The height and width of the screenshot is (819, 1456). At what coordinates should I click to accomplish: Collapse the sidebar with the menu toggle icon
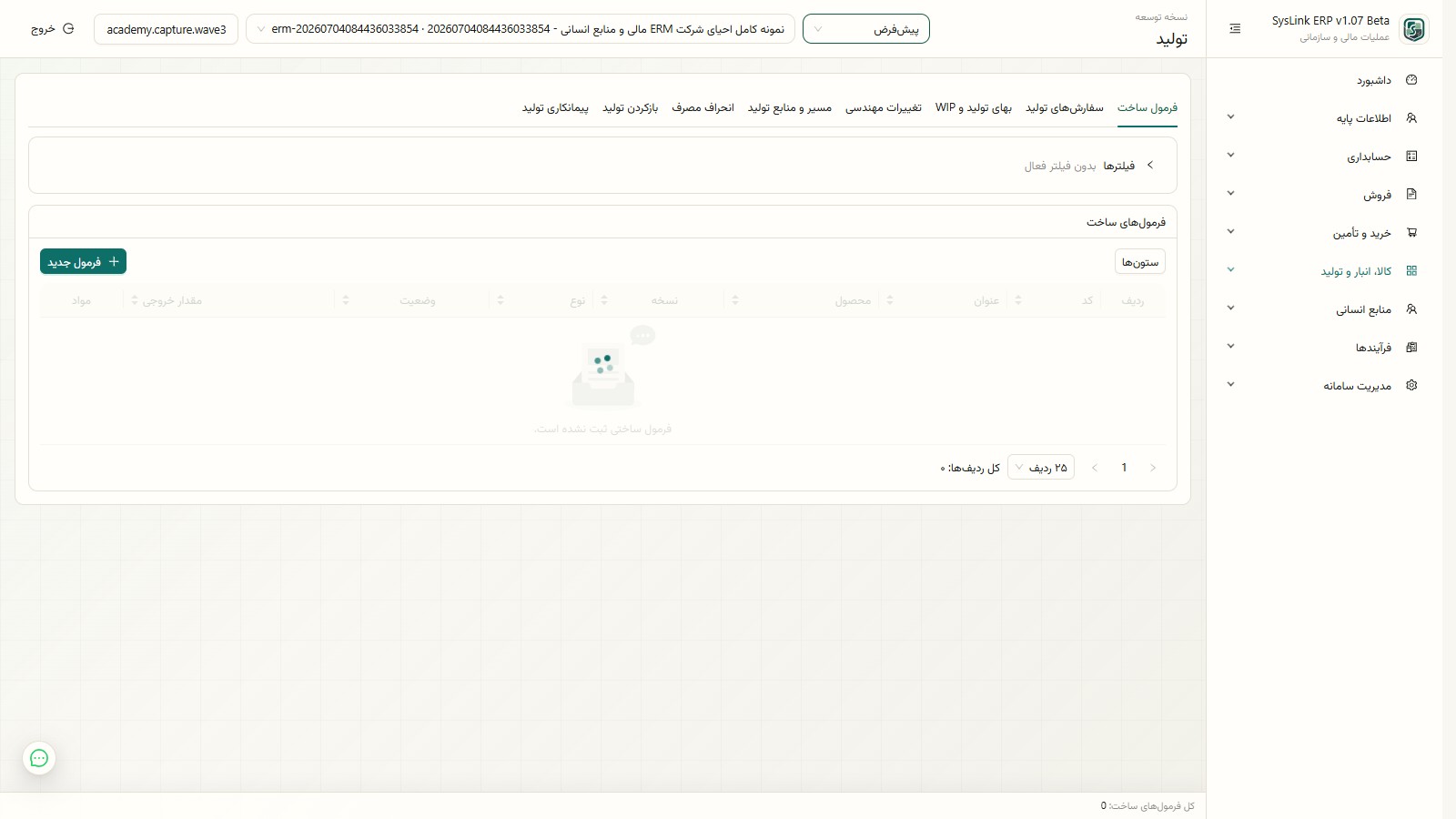tap(1235, 29)
